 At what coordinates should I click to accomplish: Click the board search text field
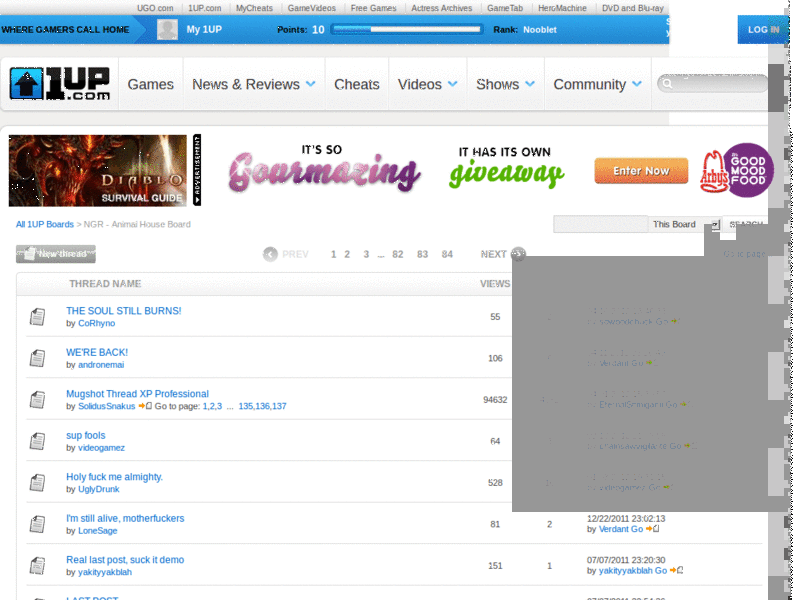tap(601, 224)
